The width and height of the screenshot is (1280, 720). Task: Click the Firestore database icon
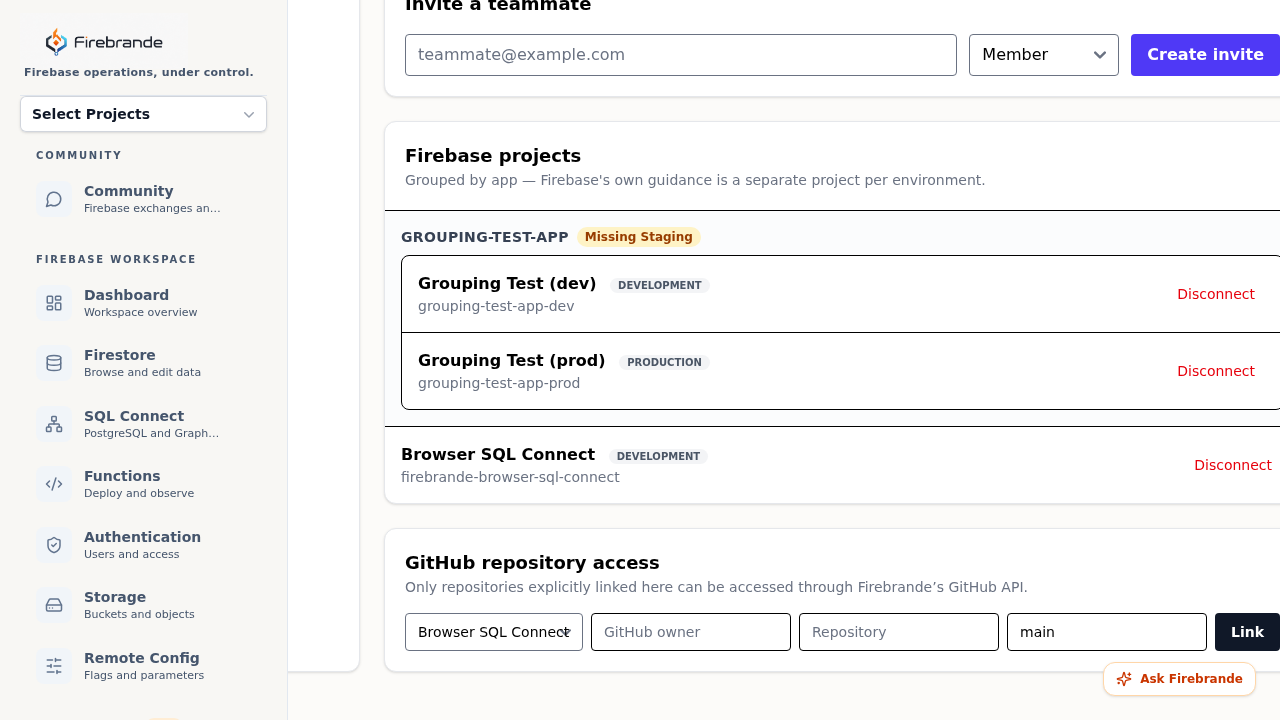(x=54, y=363)
